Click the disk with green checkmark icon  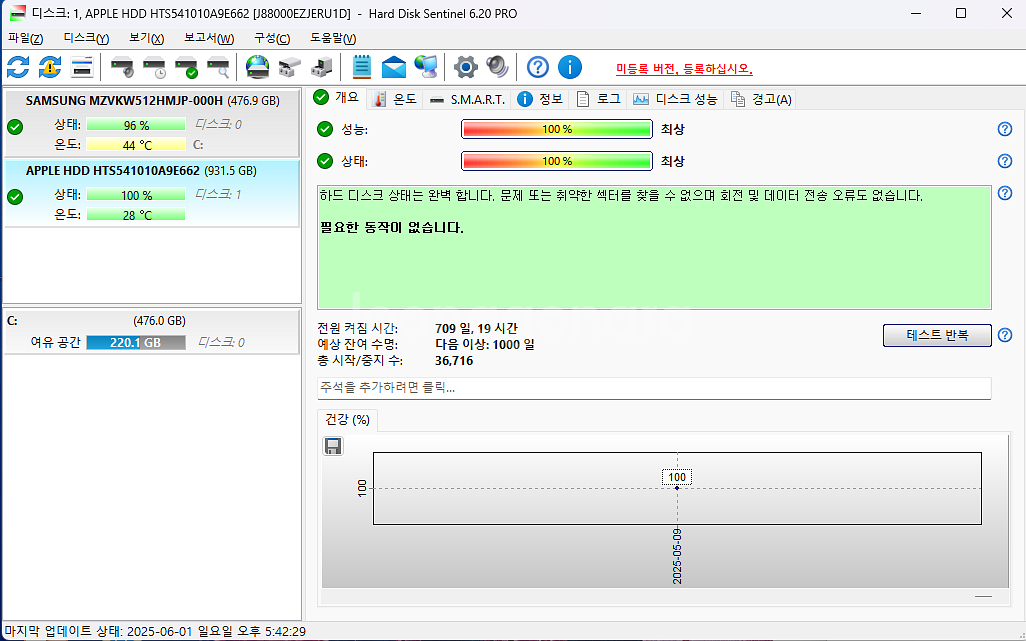[186, 67]
